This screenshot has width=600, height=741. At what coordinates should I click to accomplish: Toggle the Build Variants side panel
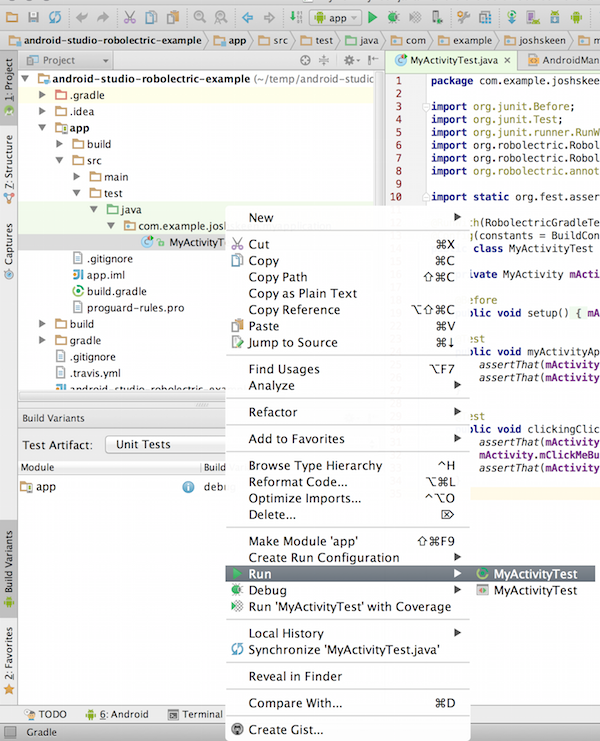(x=9, y=569)
